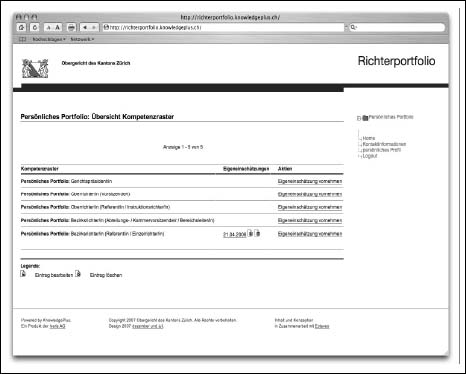
Task: Collapse the Persönliches Portfolio tree node
Action: click(x=359, y=118)
